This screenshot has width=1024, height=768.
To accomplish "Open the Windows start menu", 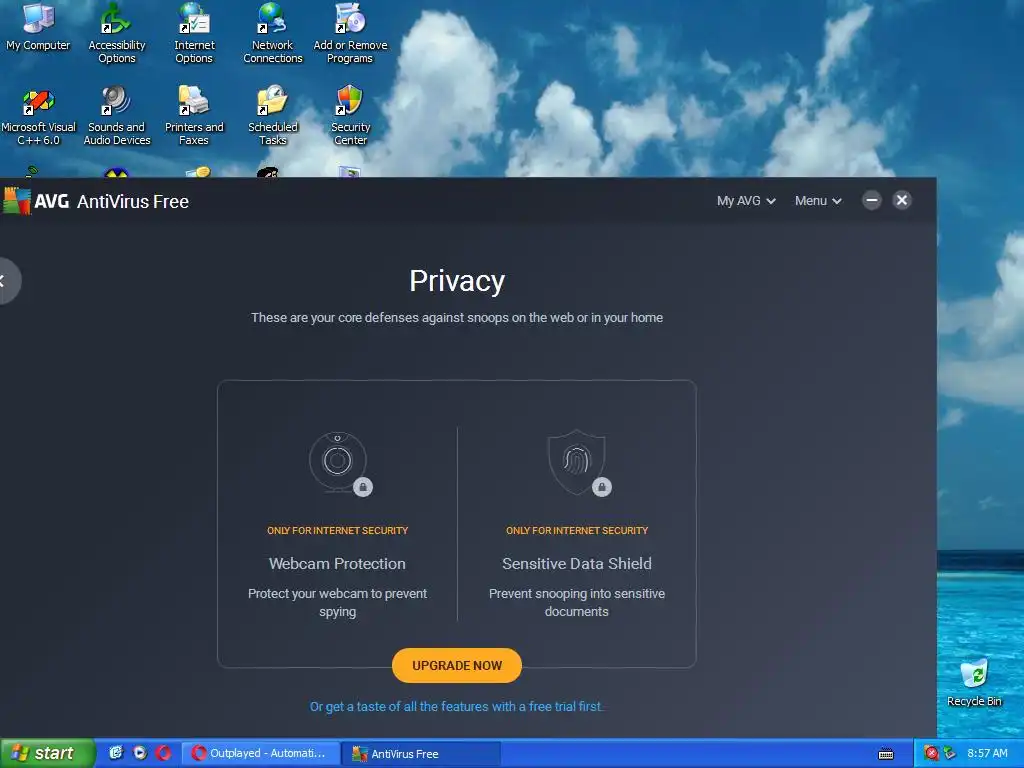I will click(x=47, y=754).
